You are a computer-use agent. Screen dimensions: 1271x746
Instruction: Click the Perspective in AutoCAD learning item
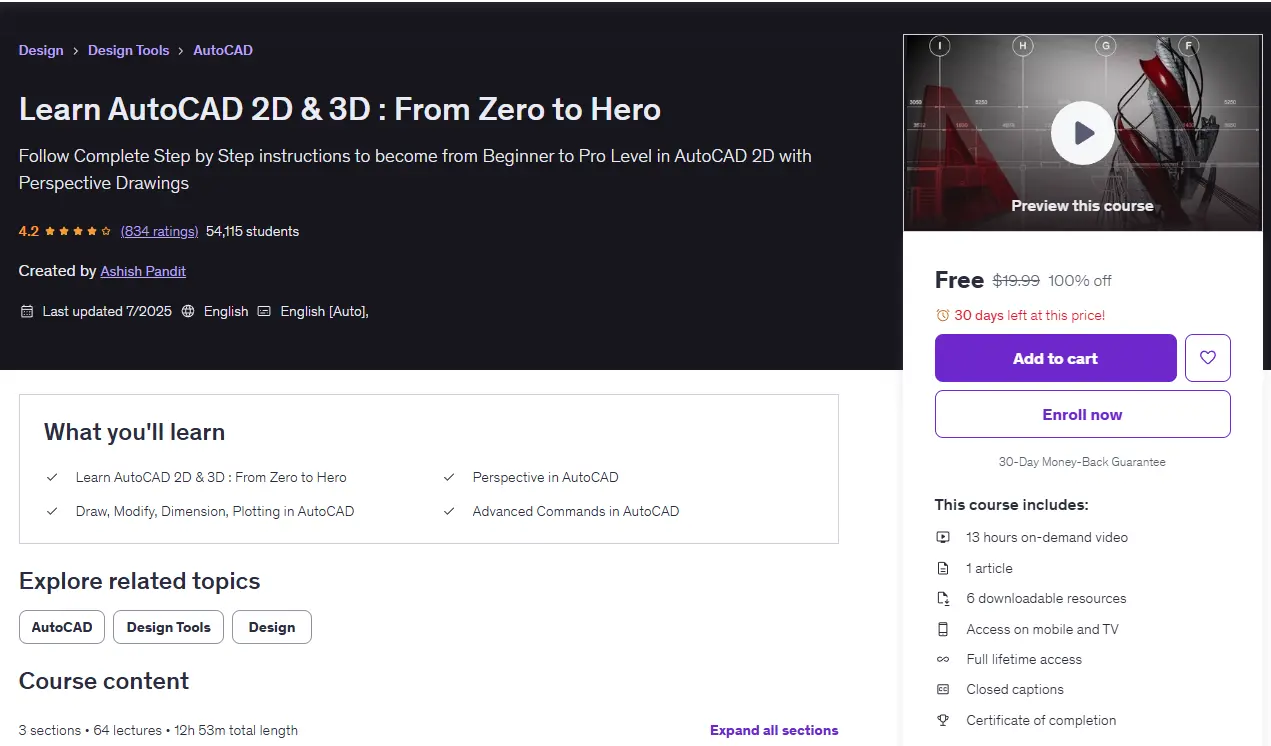[x=546, y=477]
